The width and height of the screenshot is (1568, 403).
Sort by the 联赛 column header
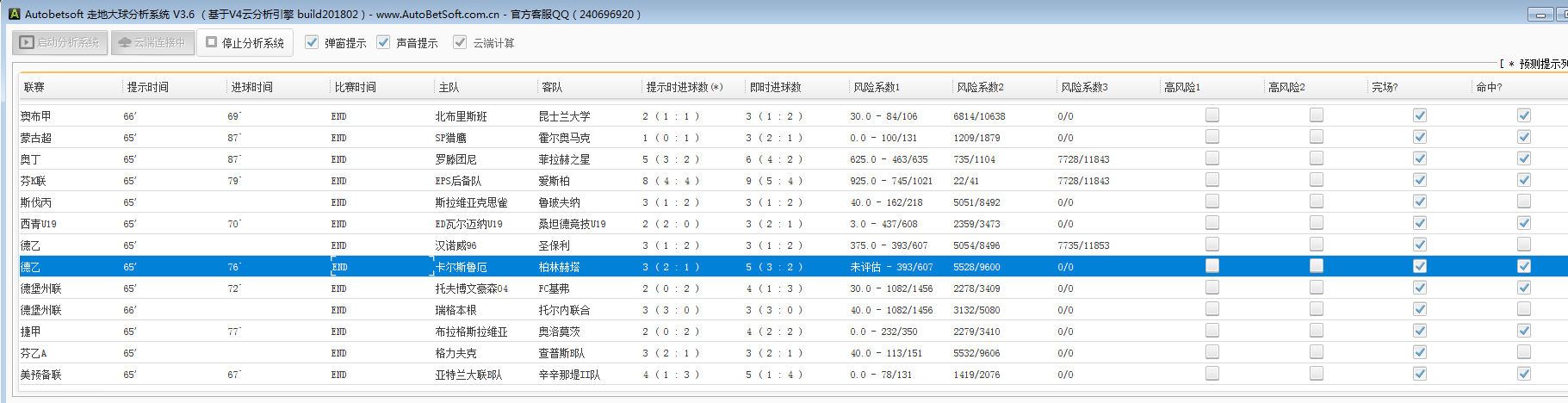pos(34,87)
